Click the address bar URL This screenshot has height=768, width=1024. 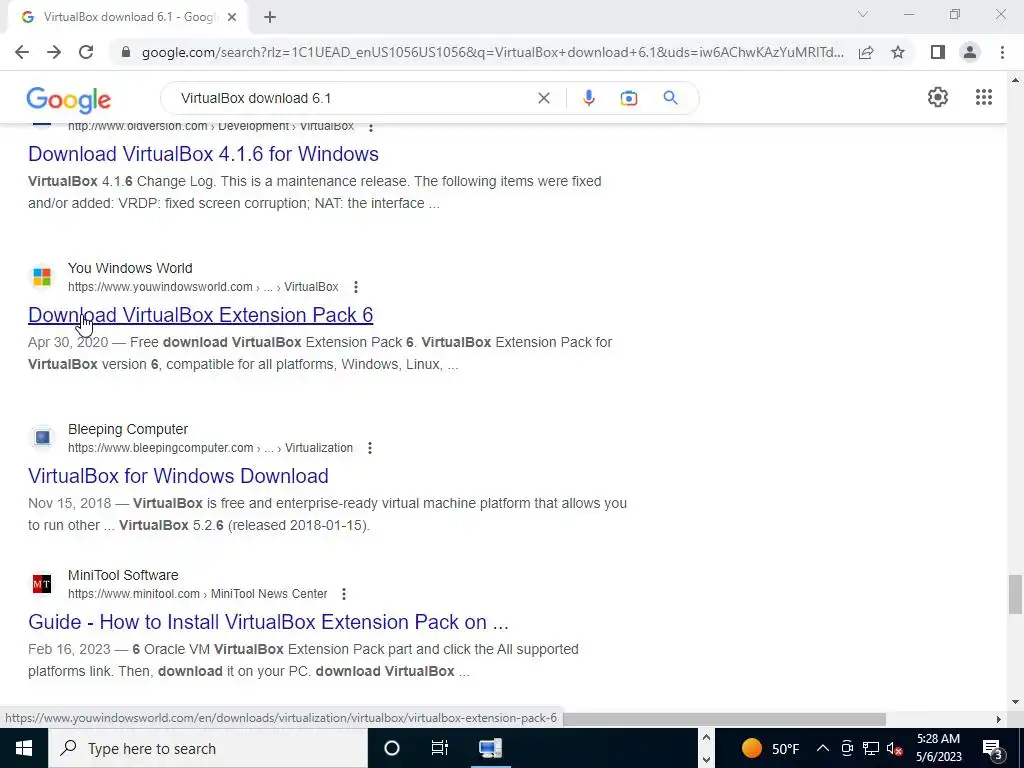coord(492,52)
